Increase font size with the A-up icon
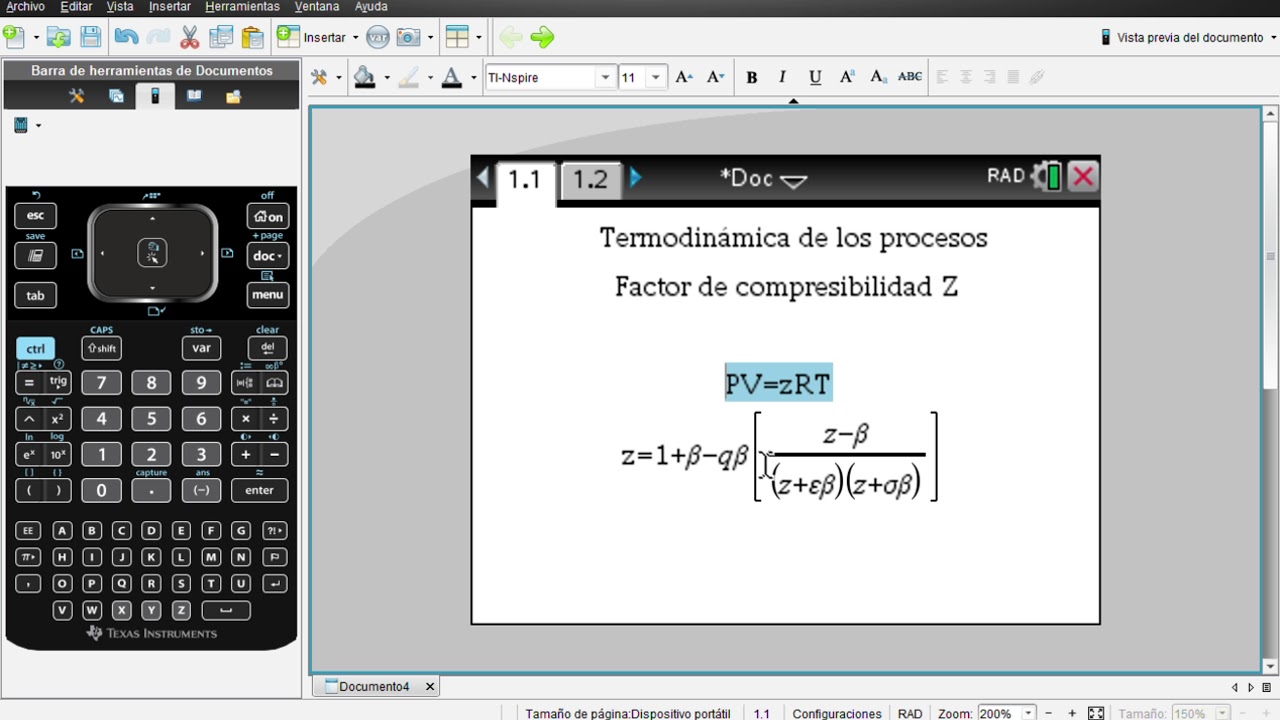1280x720 pixels. pyautogui.click(x=684, y=77)
